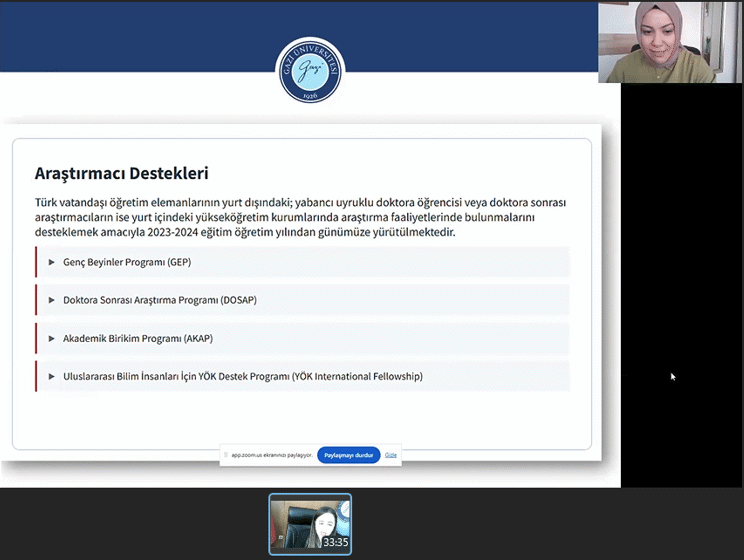Expand the DOSAP disclosure triangle
Screen dimensions: 744x560
coord(52,300)
